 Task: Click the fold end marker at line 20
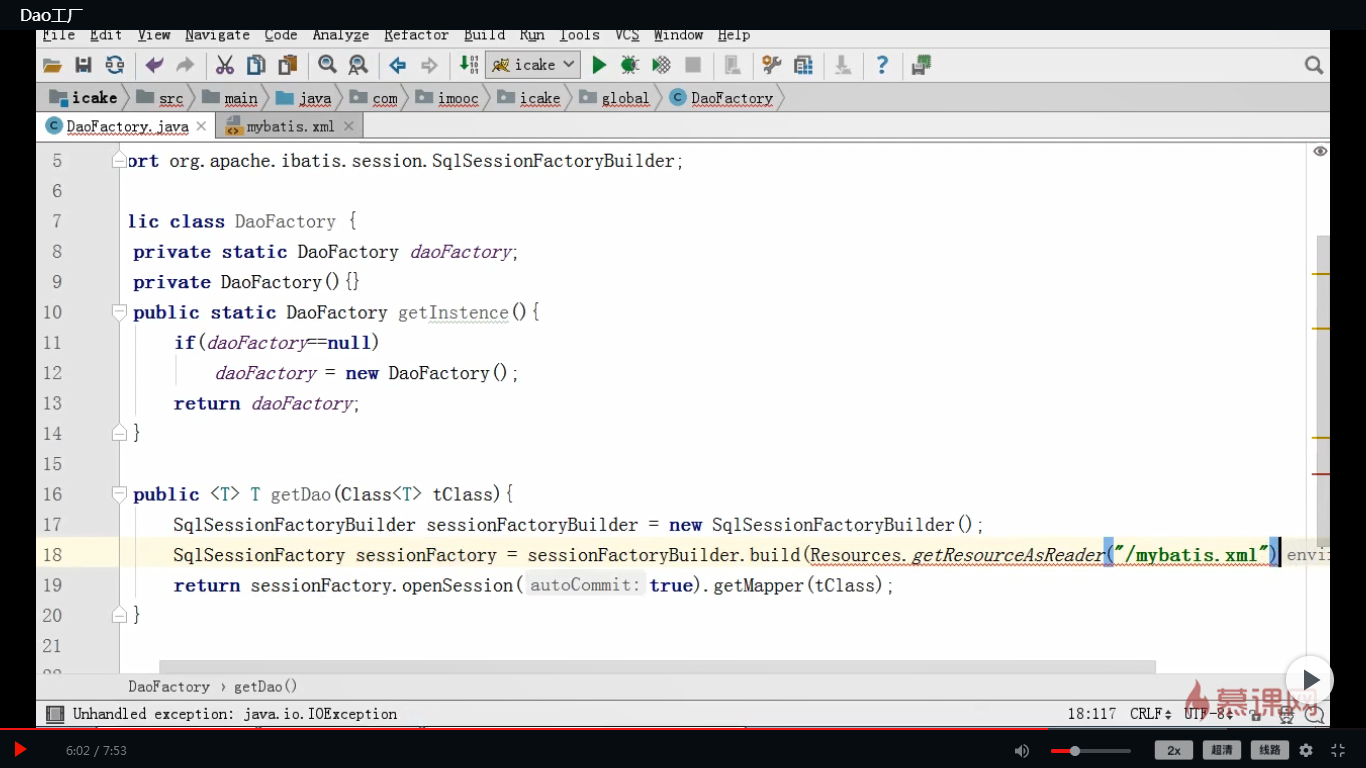click(x=119, y=615)
